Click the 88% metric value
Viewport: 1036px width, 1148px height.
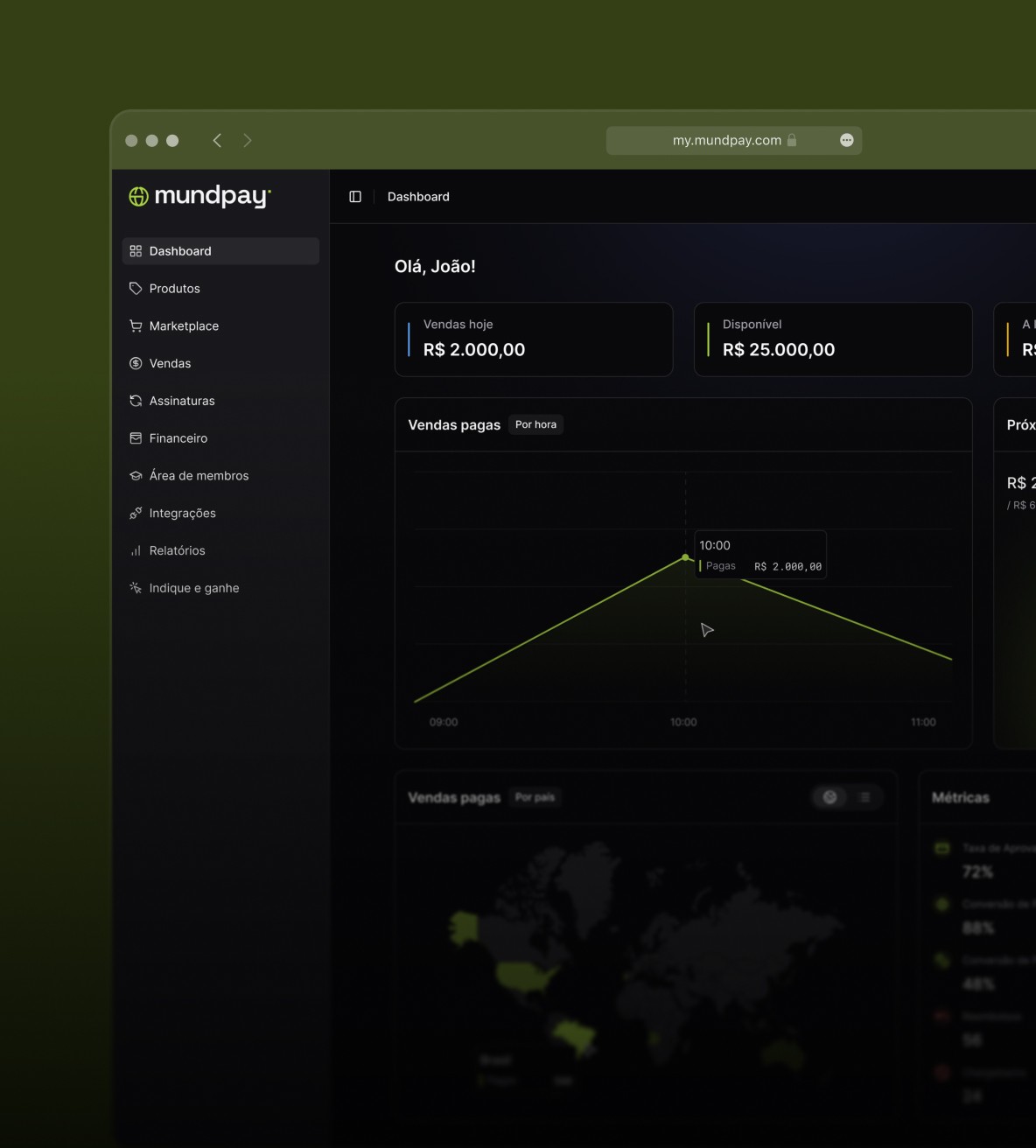tap(978, 927)
